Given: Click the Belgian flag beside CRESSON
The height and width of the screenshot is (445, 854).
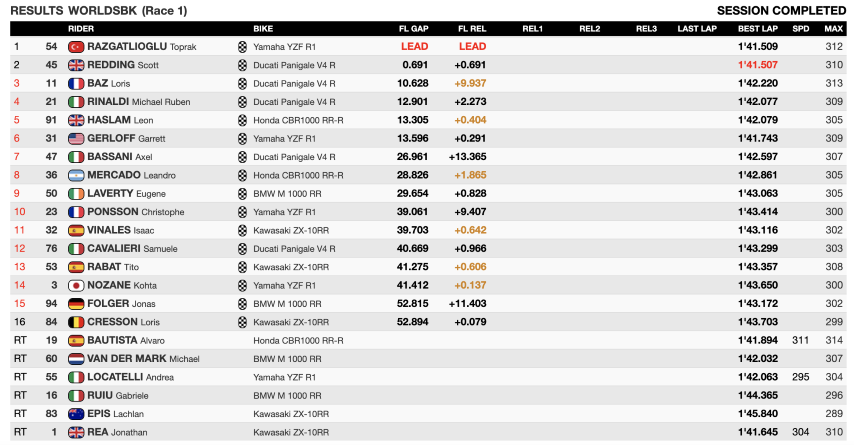Looking at the screenshot, I should tap(76, 322).
